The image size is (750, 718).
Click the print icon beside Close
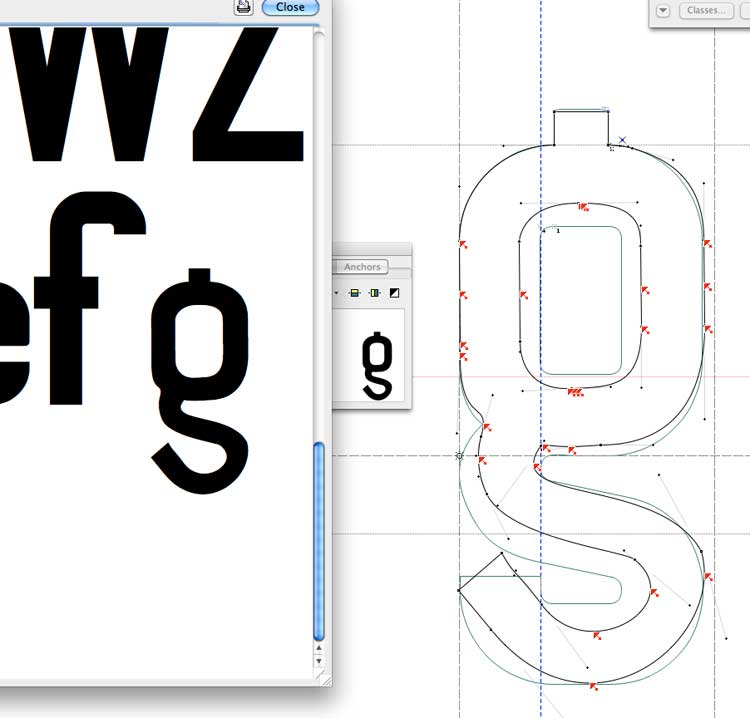click(x=243, y=7)
